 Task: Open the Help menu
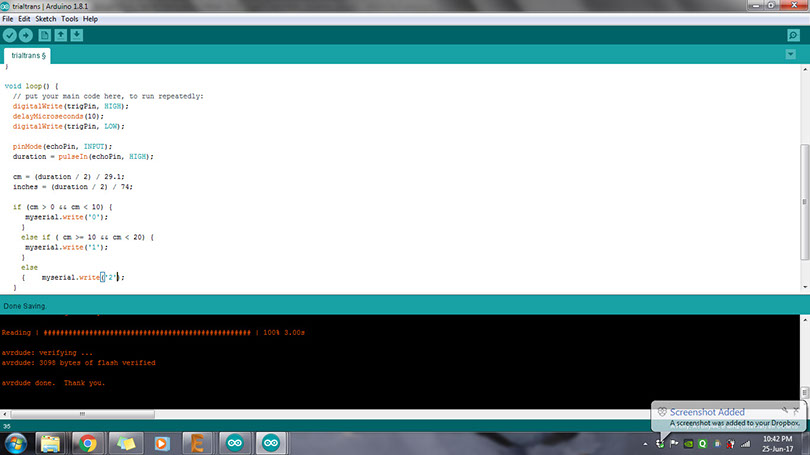(x=90, y=19)
